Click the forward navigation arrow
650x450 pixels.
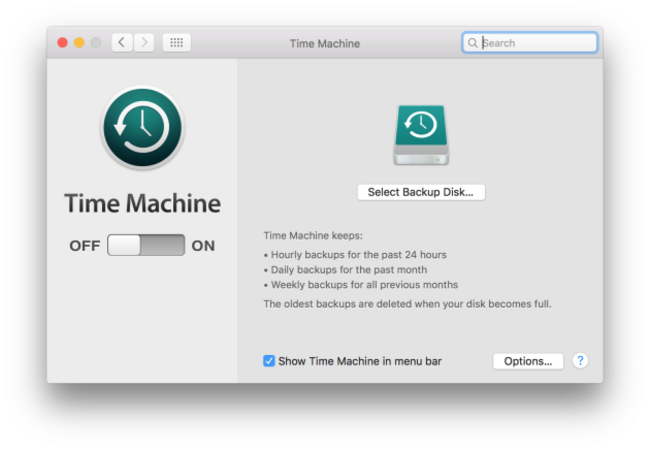pos(144,43)
